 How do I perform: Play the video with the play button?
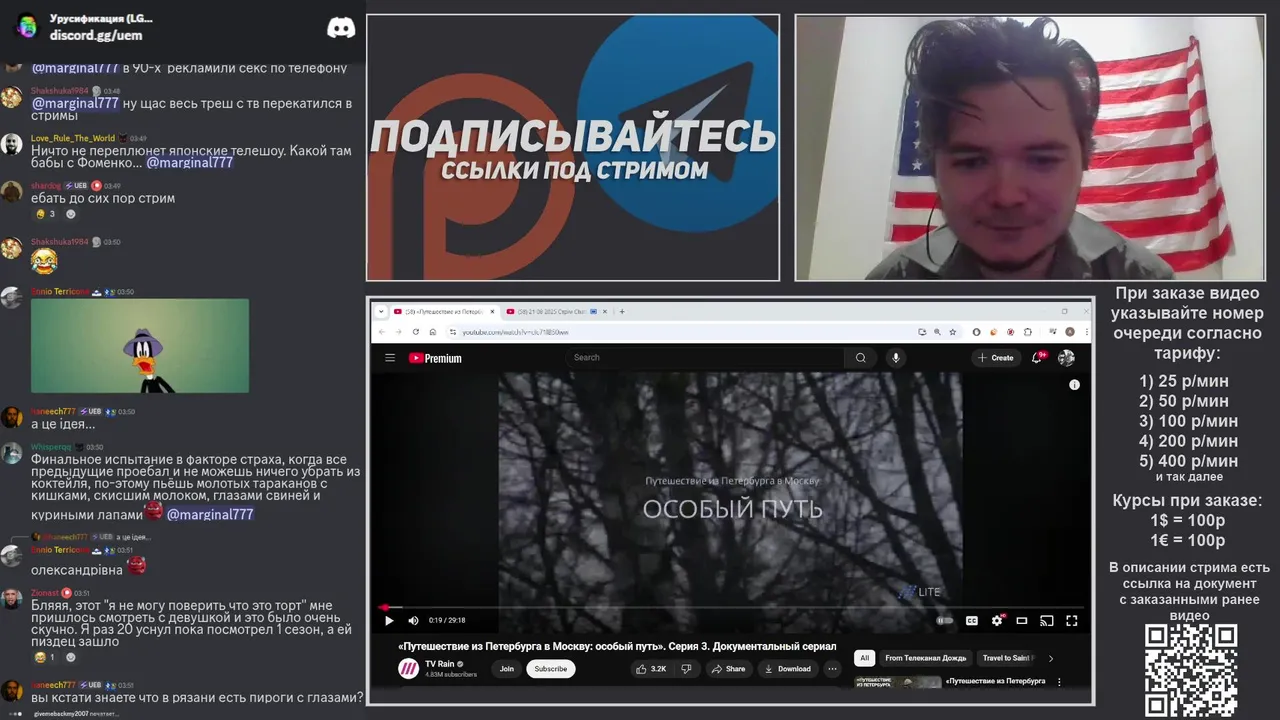tap(389, 621)
